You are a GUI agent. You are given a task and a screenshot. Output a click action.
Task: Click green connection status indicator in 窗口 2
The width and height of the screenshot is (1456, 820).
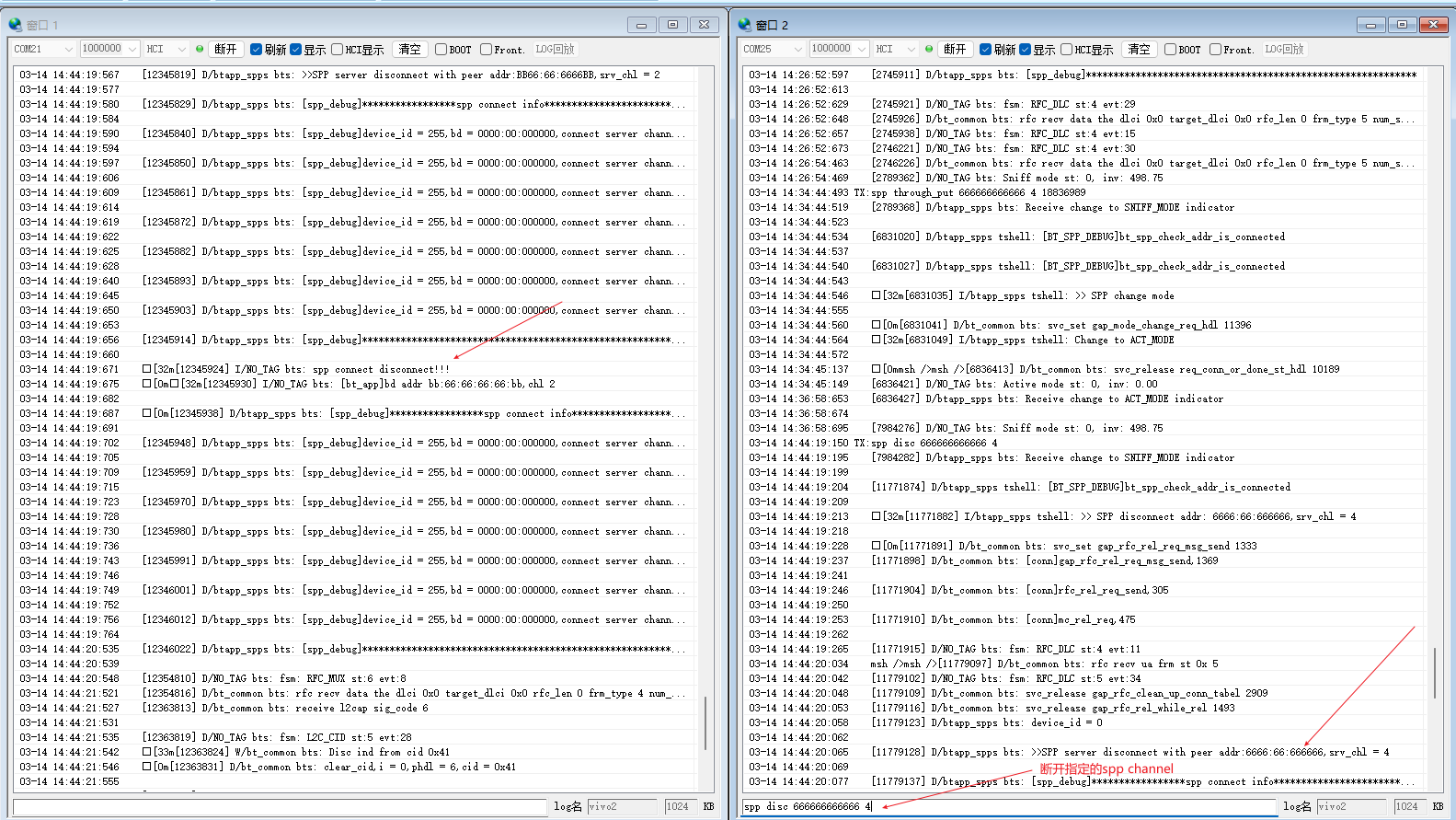tap(929, 49)
